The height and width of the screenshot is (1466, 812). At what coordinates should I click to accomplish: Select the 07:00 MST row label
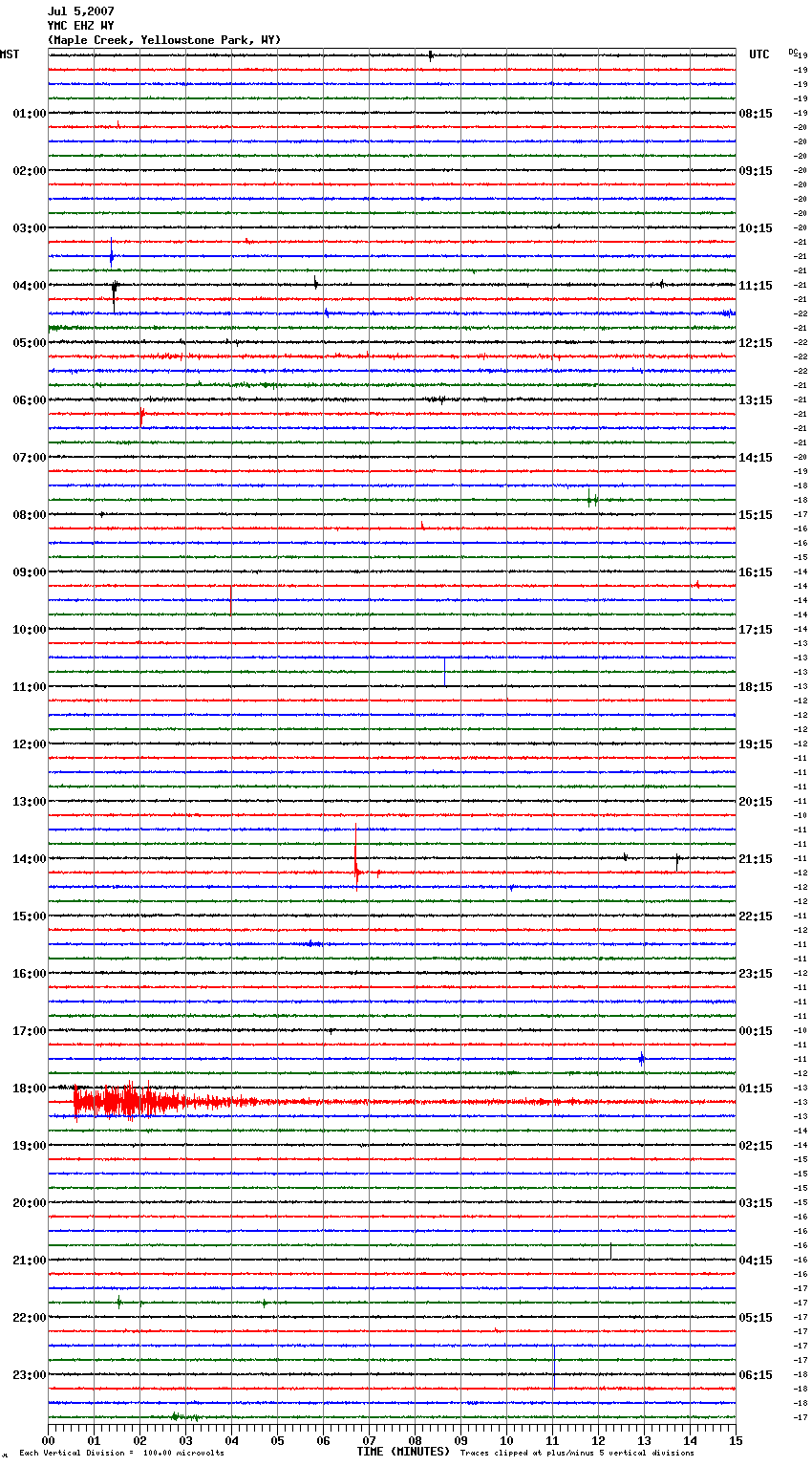click(29, 458)
